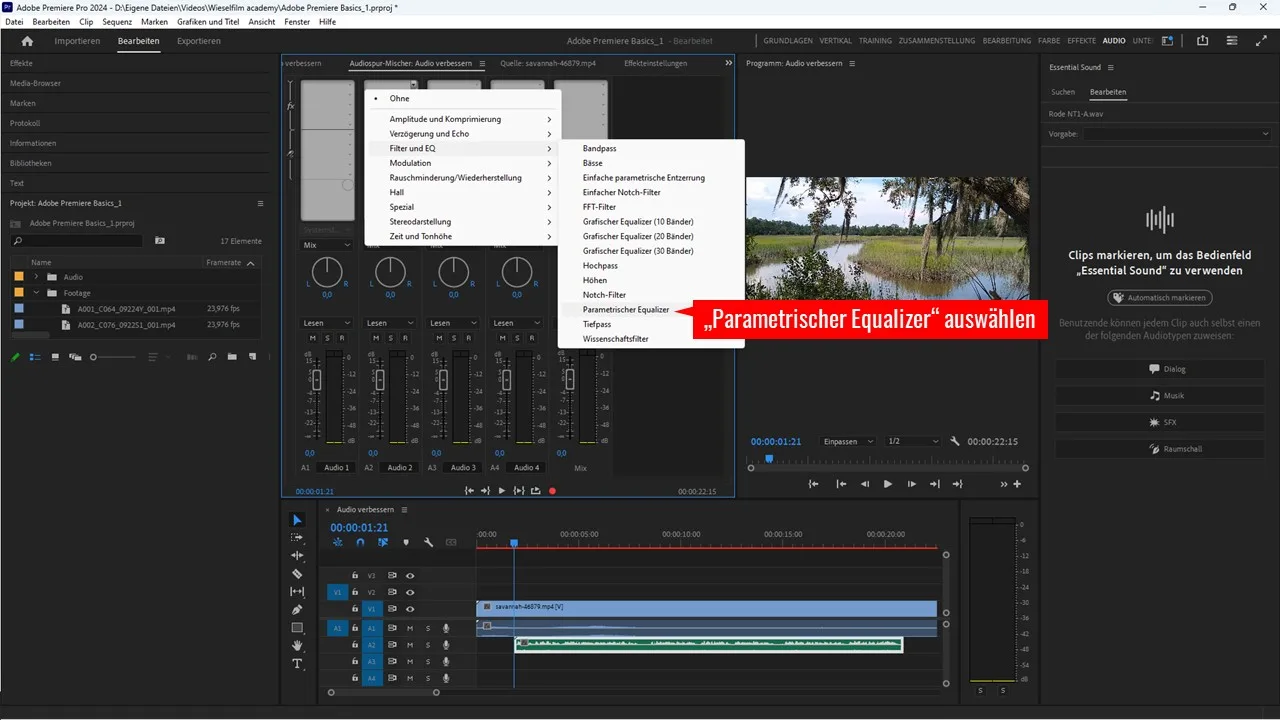Click the Home icon in the top bar
The height and width of the screenshot is (720, 1280).
[x=27, y=41]
